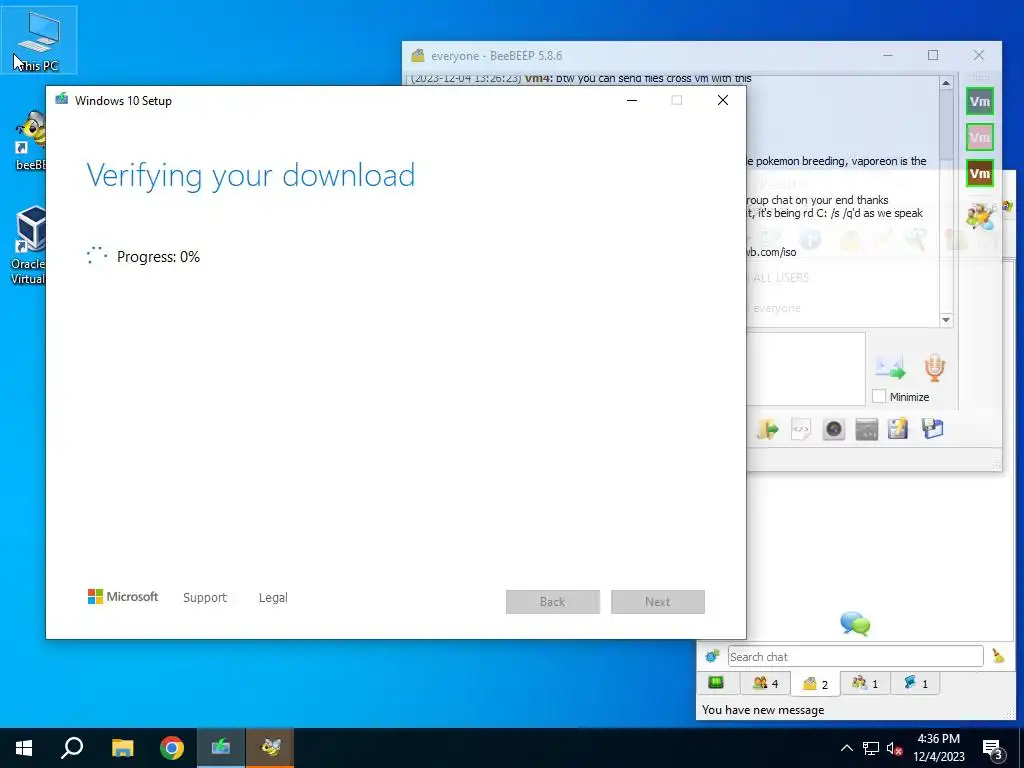
Task: Click the blue double floppy disk icon
Action: 933,429
